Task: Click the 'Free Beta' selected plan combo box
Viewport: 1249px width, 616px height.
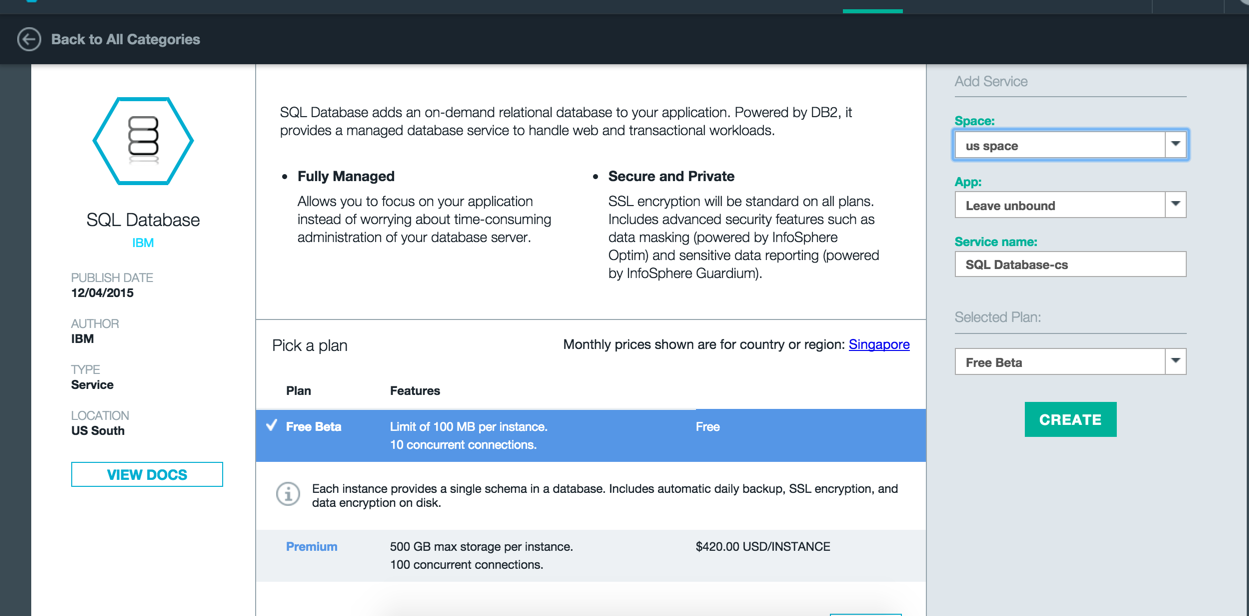Action: [x=1070, y=361]
